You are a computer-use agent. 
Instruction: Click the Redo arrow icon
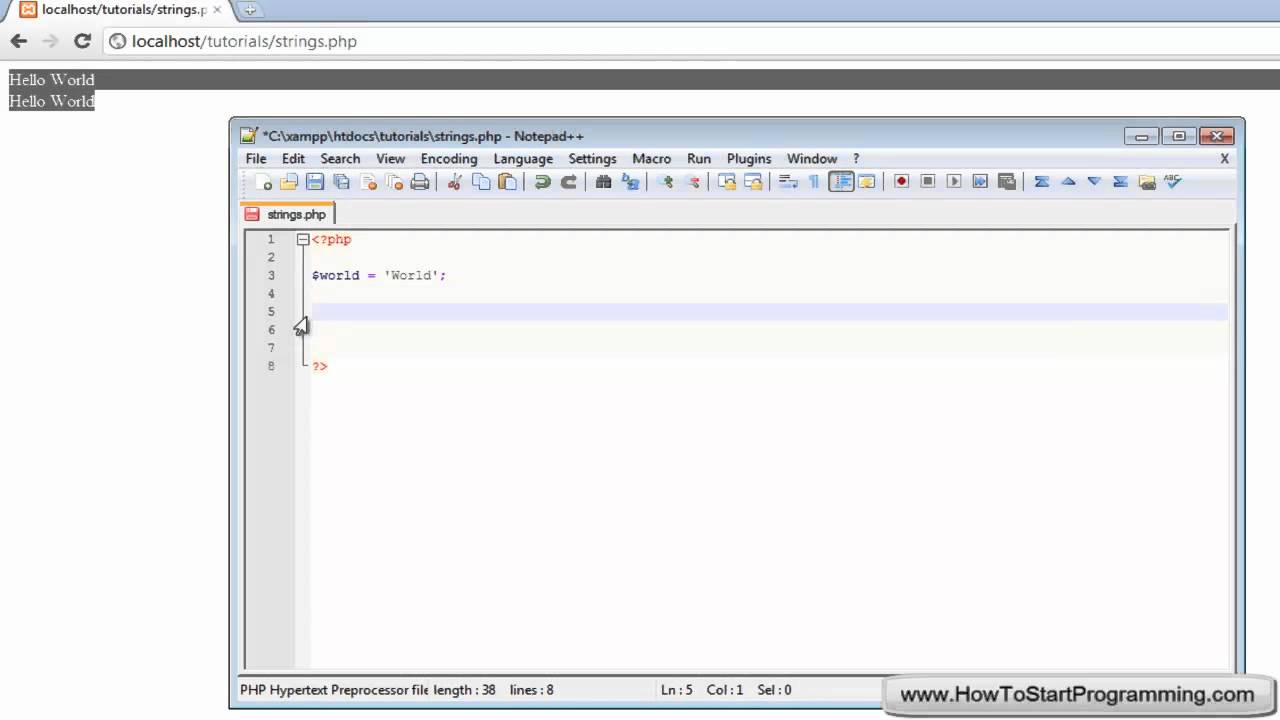point(568,182)
